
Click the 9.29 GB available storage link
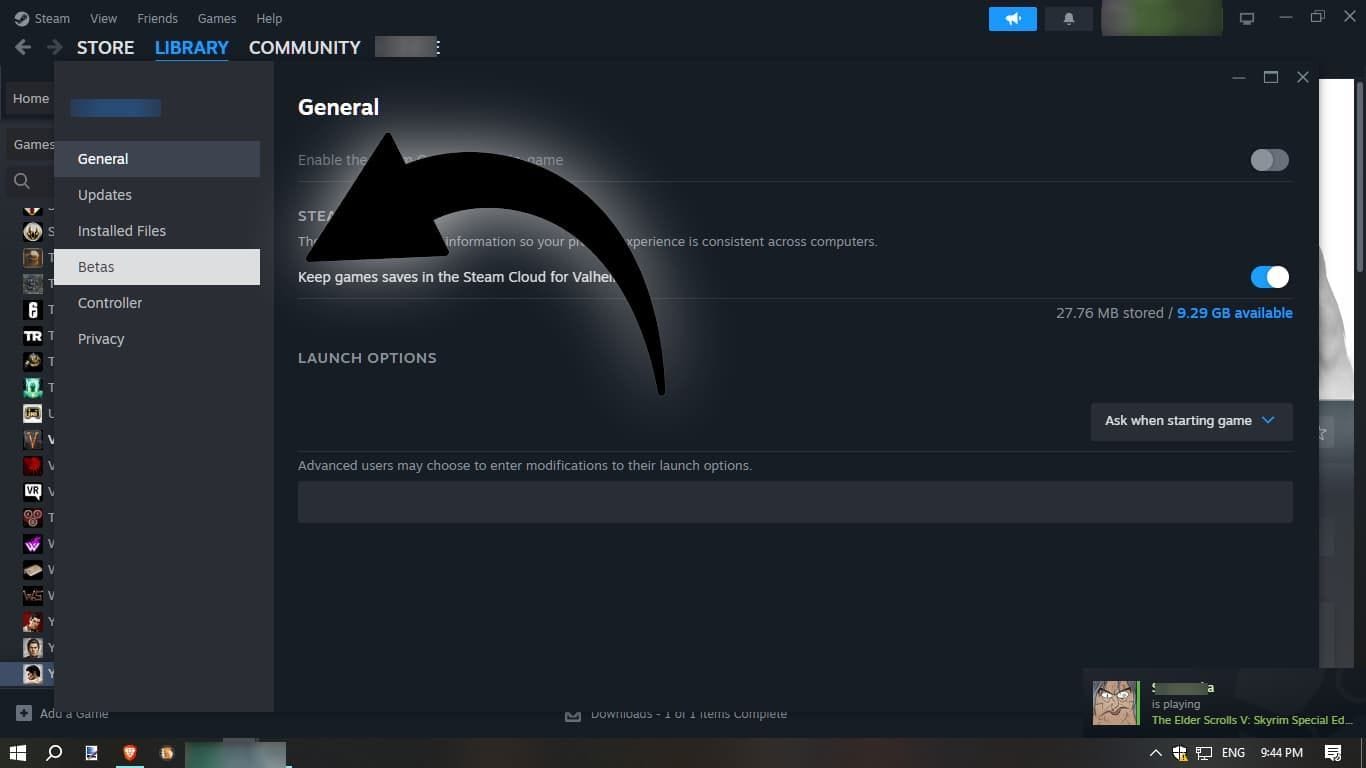pyautogui.click(x=1234, y=312)
